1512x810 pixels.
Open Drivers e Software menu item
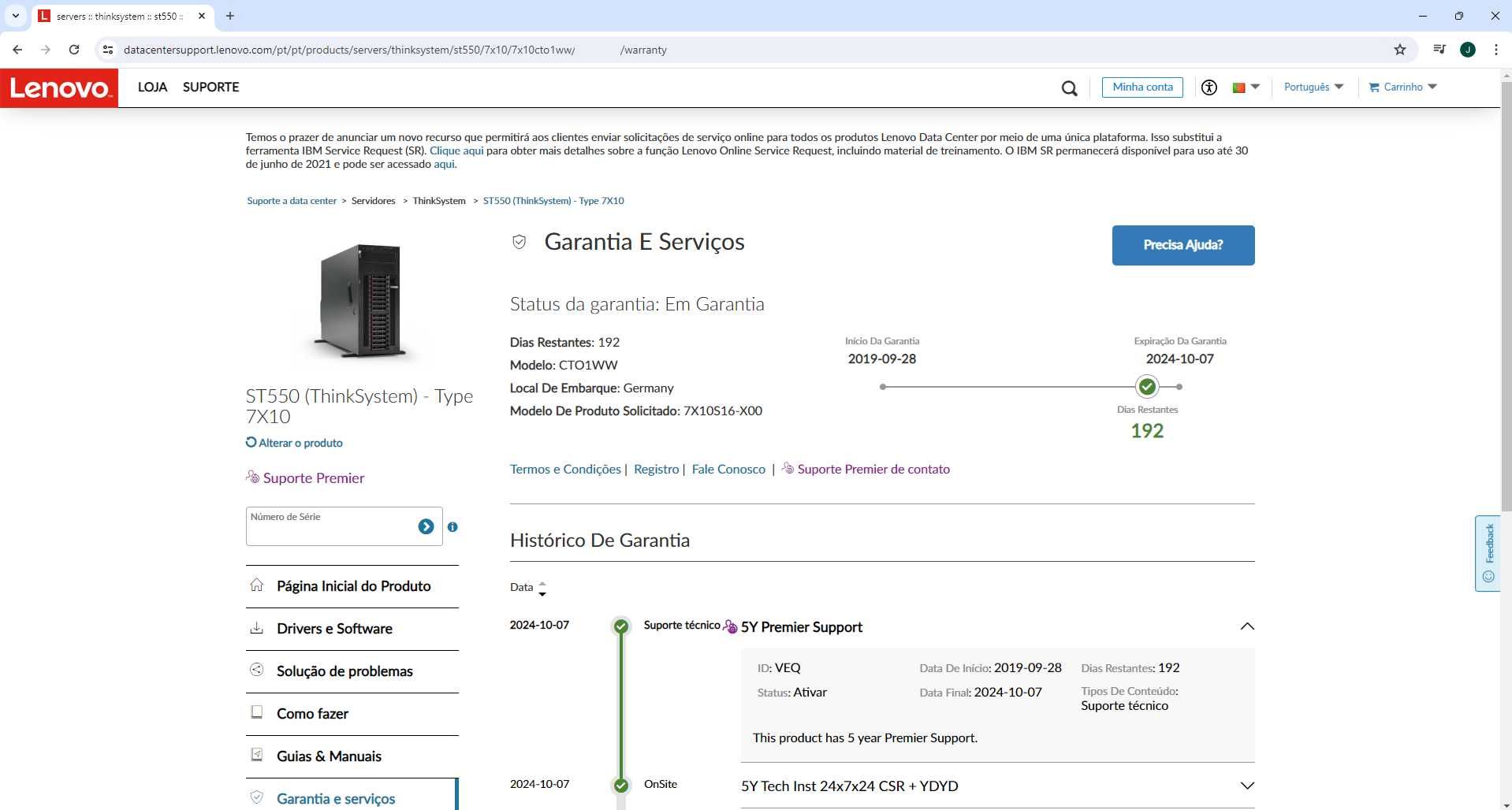pyautogui.click(x=352, y=629)
